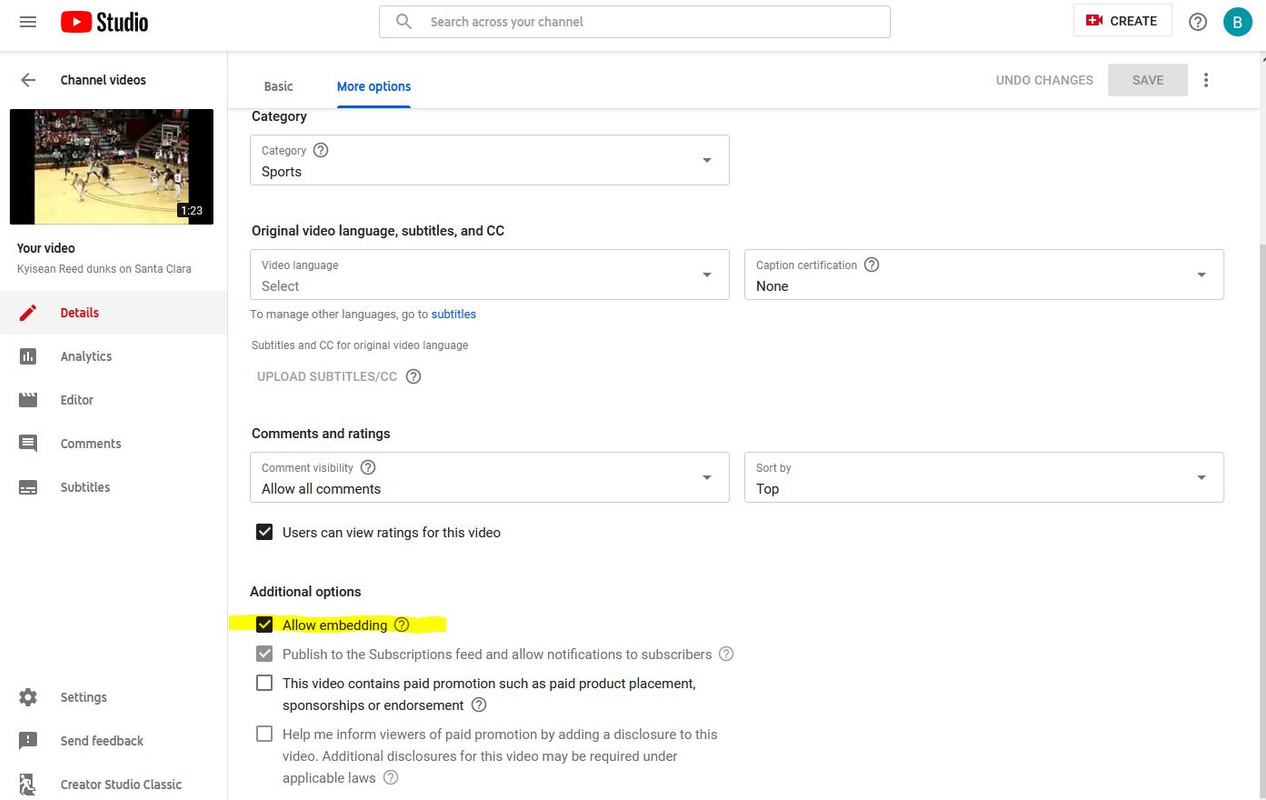Click the Settings gear icon

pyautogui.click(x=28, y=697)
